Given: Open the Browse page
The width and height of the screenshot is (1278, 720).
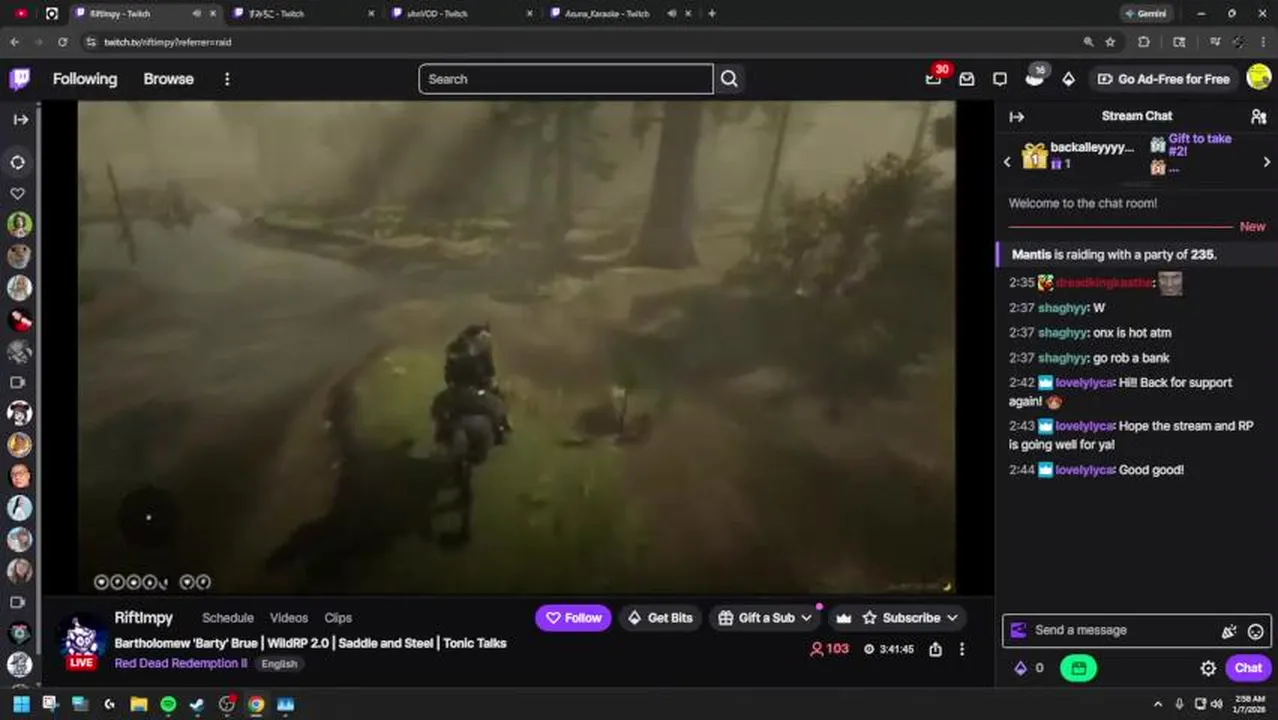Looking at the screenshot, I should [x=168, y=79].
